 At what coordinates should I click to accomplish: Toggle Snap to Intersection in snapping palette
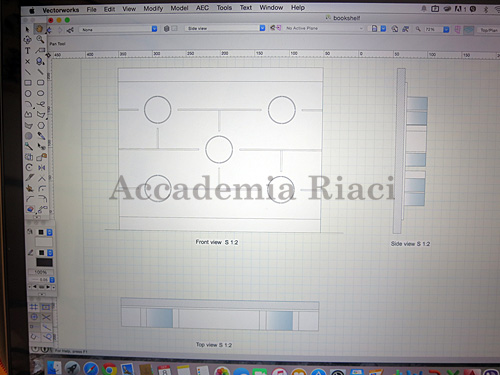point(46,317)
